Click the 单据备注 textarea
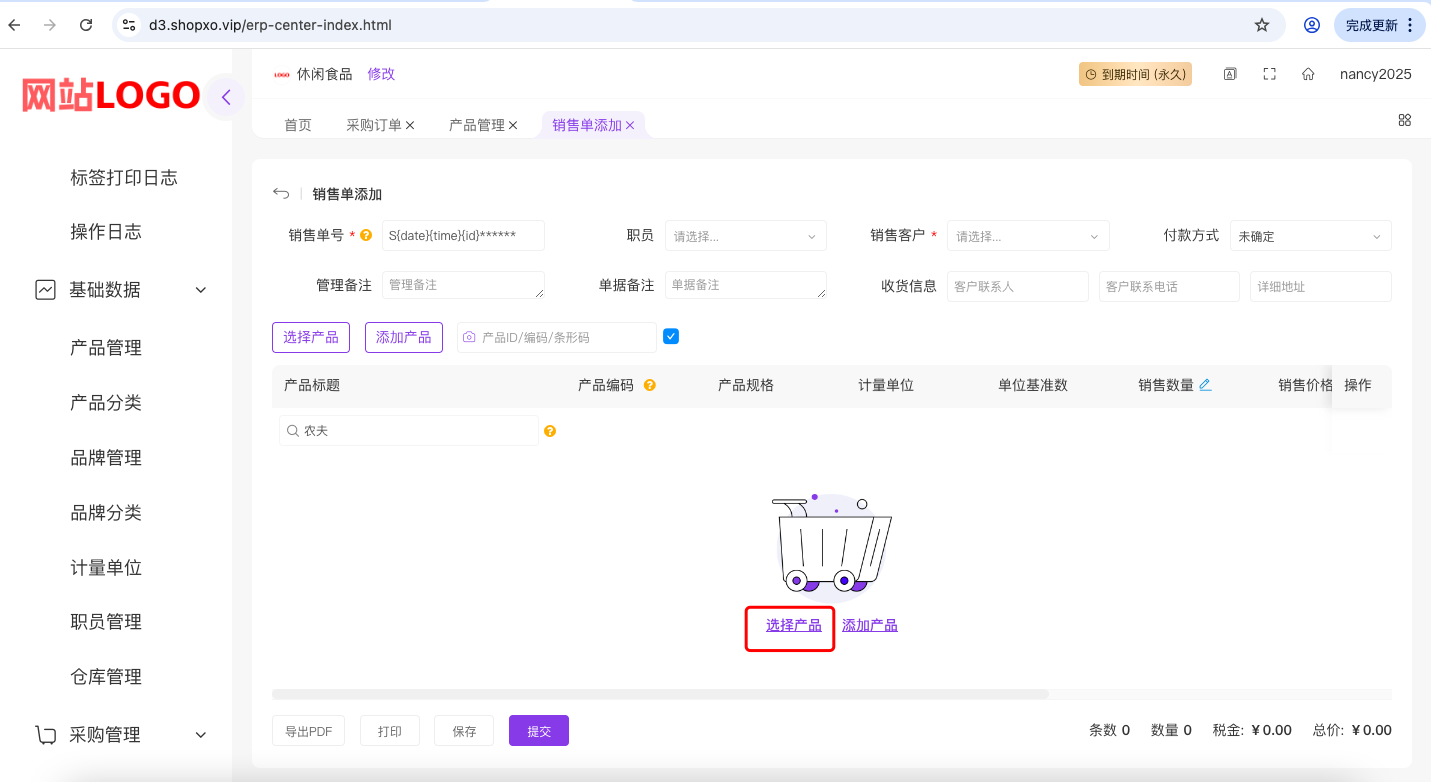1431x782 pixels. click(x=746, y=285)
